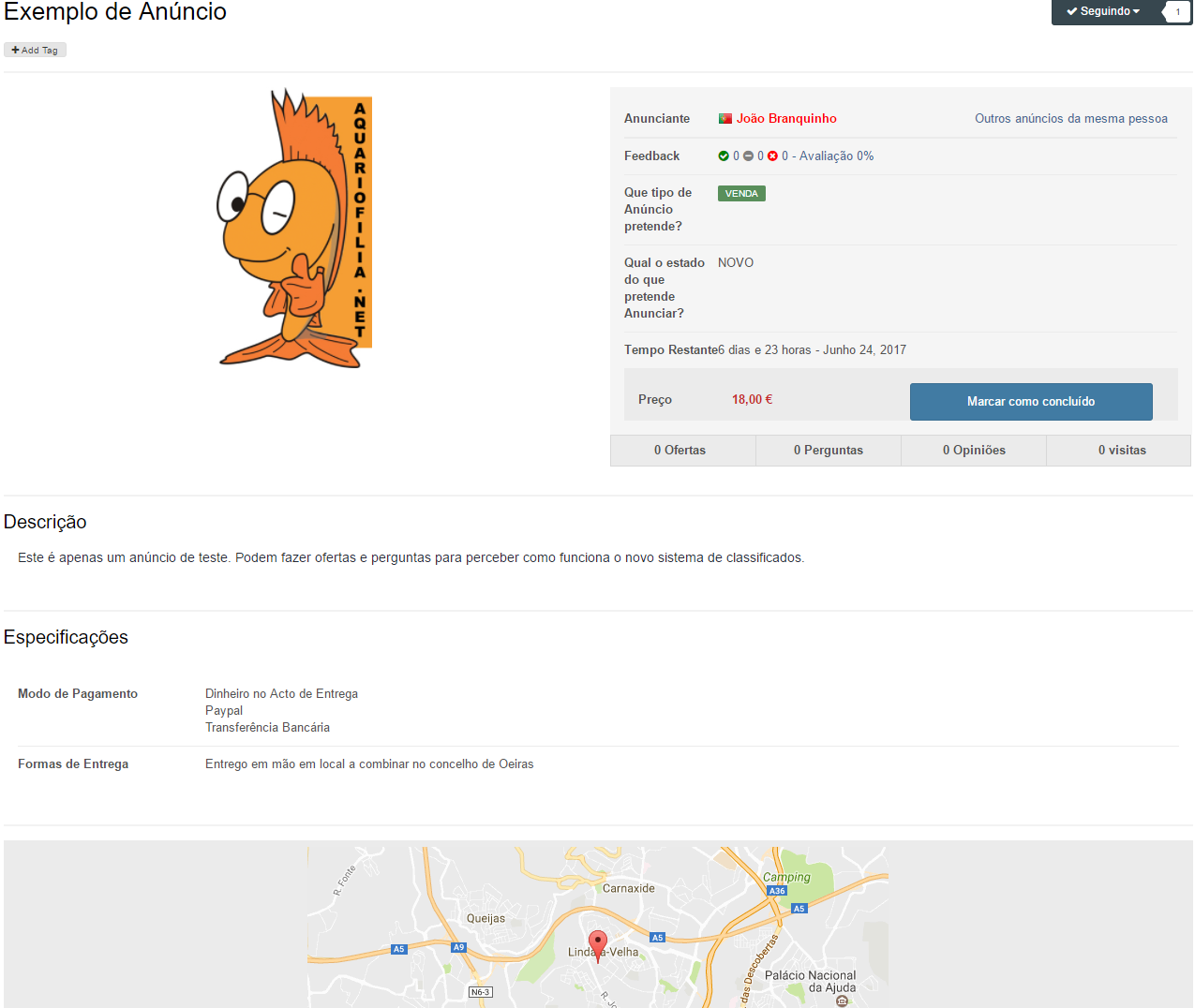Select the 0 visitas tab
The width and height of the screenshot is (1195, 1008).
coord(1122,451)
